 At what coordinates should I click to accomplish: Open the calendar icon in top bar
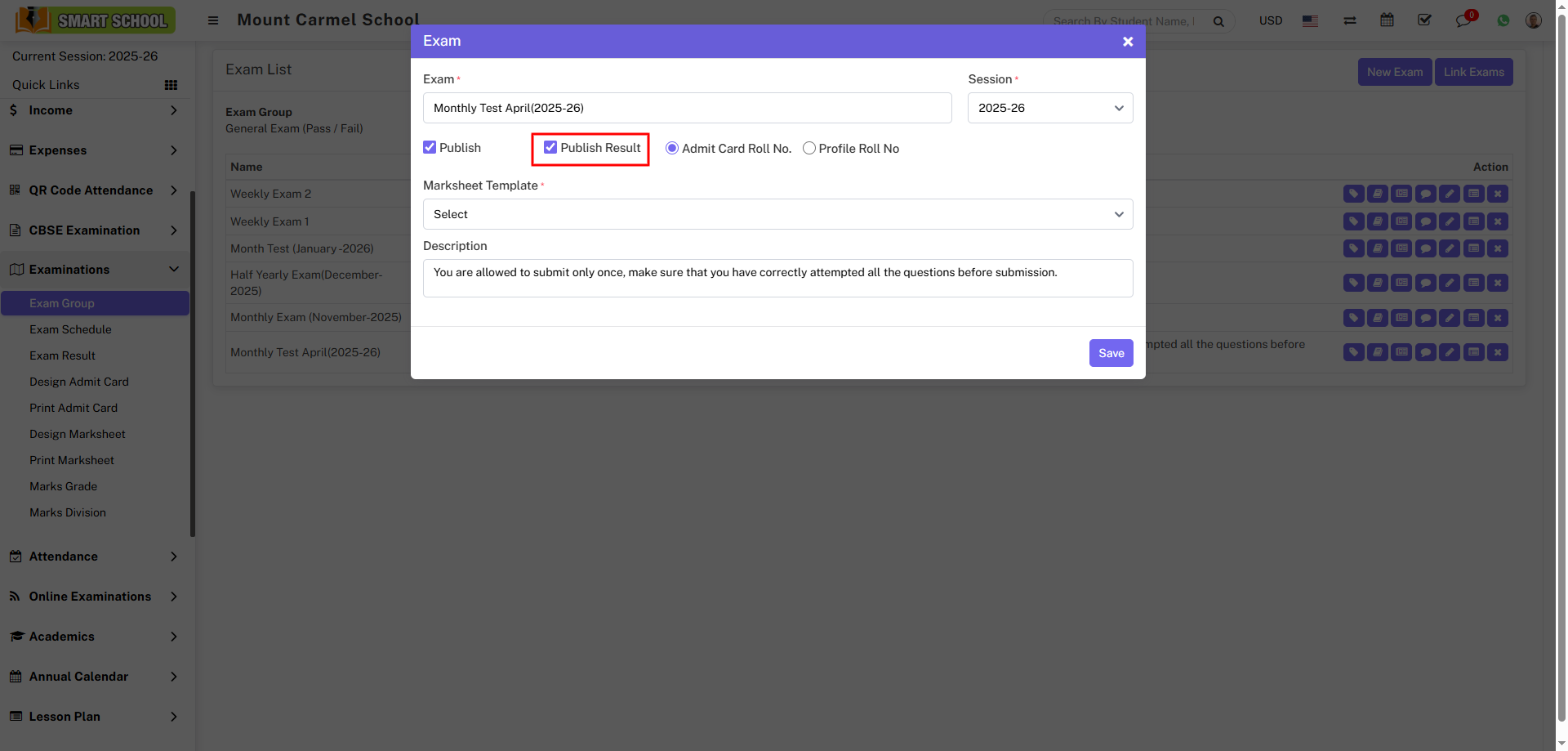[x=1387, y=20]
